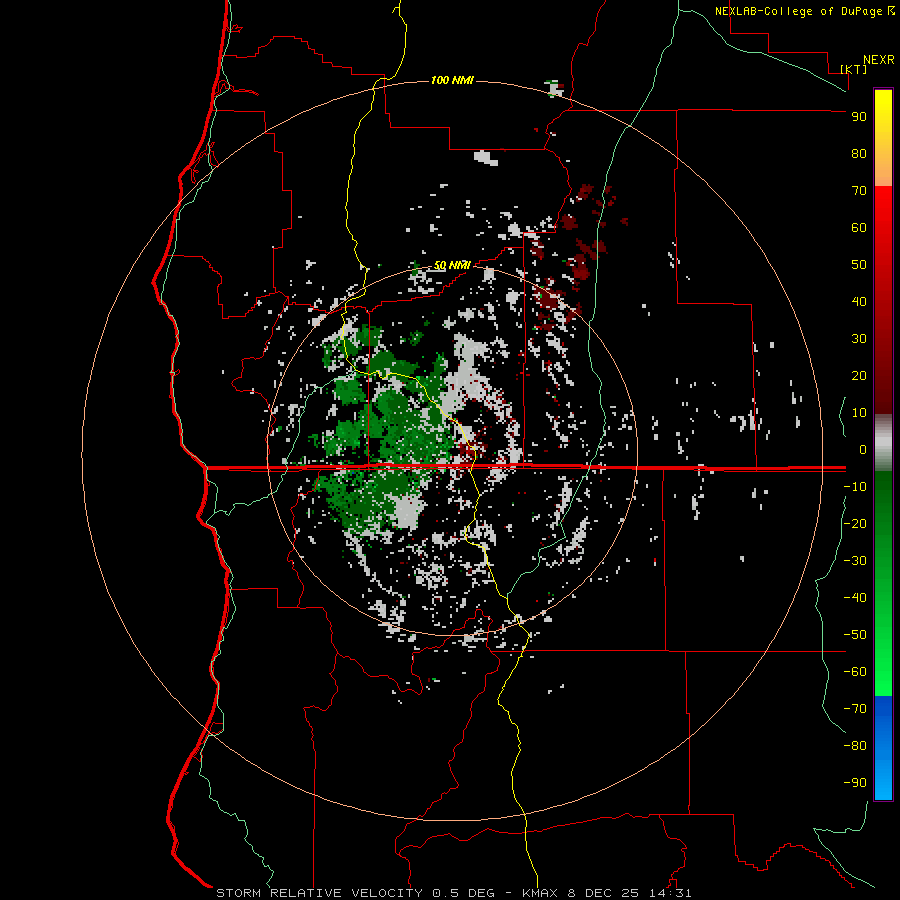Select the 50 NMI range ring label

click(x=452, y=265)
